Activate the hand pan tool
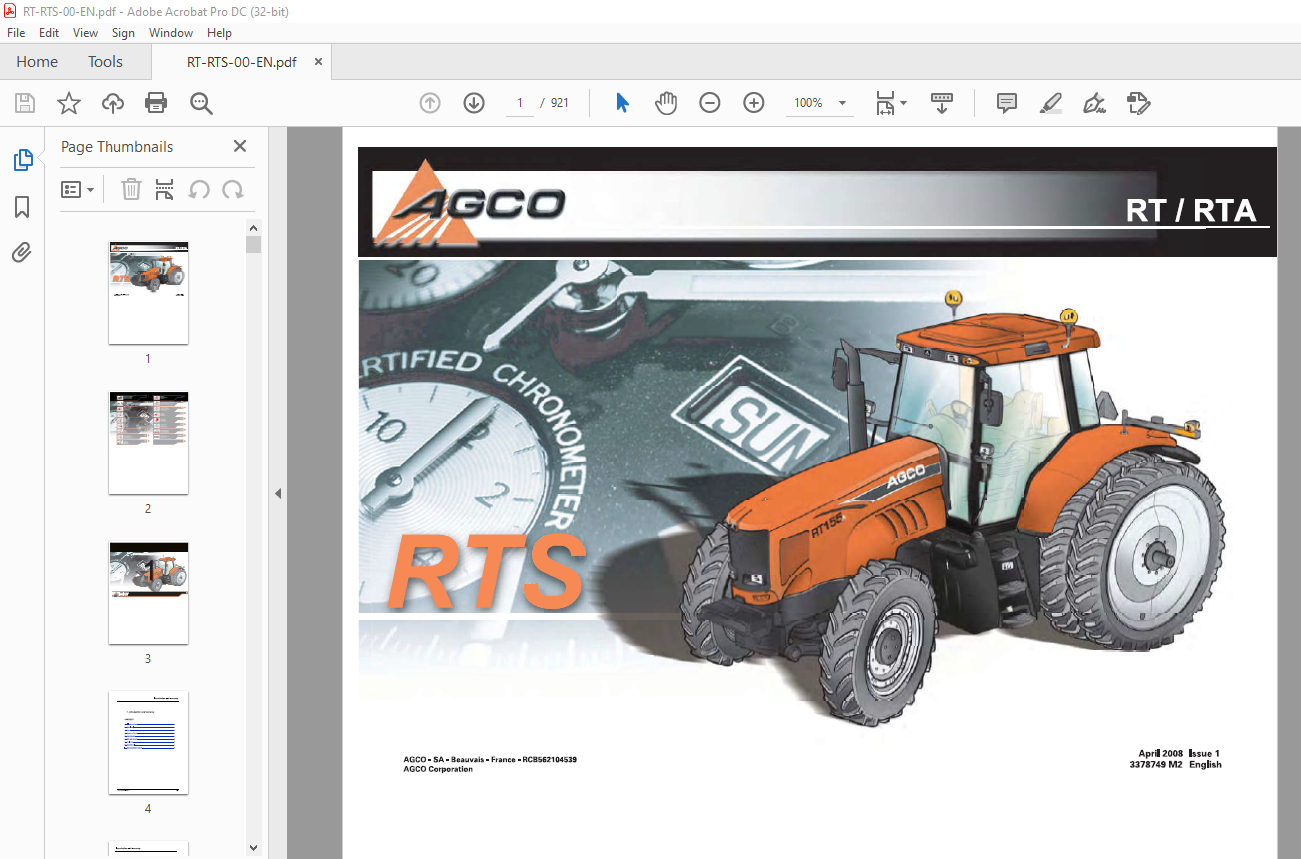 point(666,103)
